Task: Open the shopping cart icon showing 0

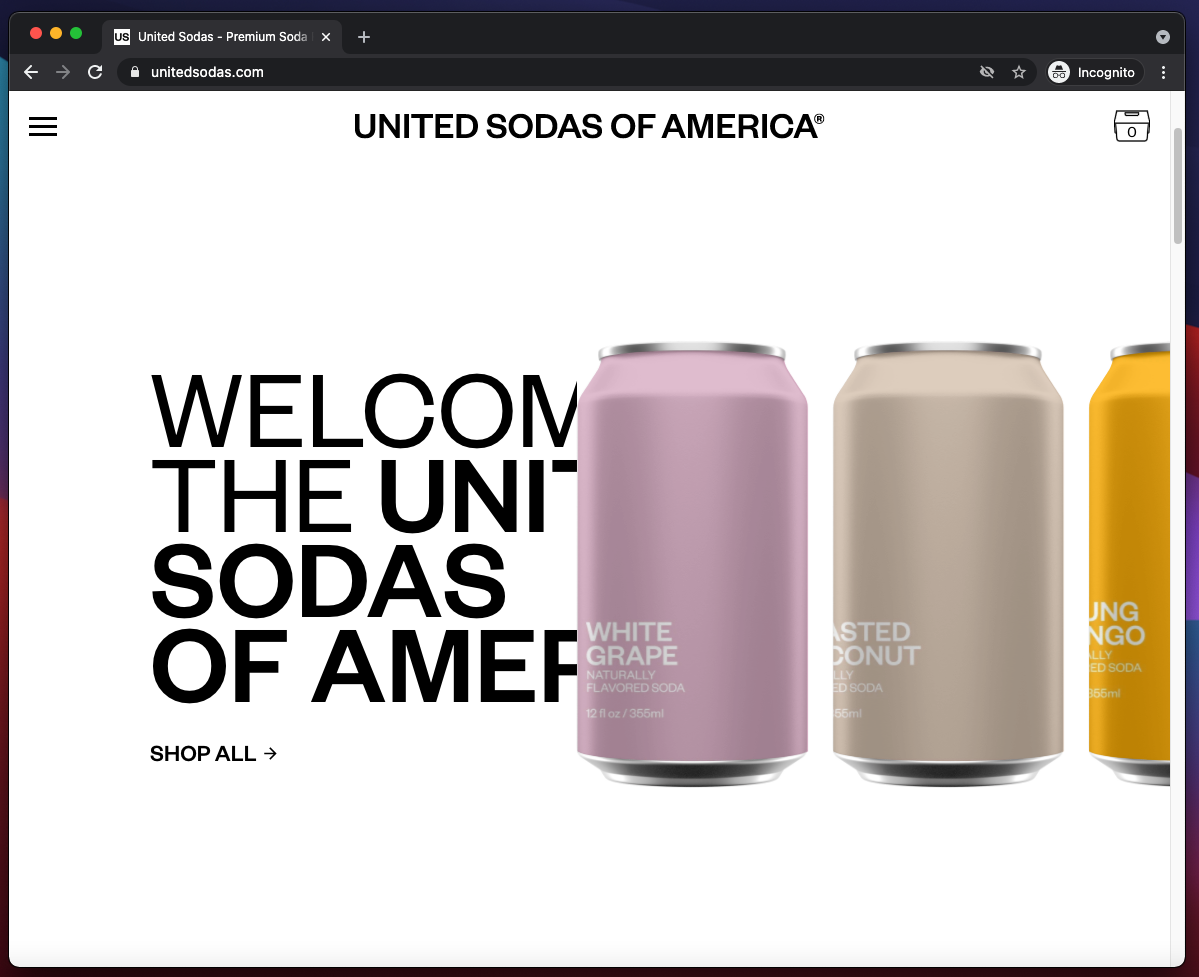Action: [x=1131, y=126]
